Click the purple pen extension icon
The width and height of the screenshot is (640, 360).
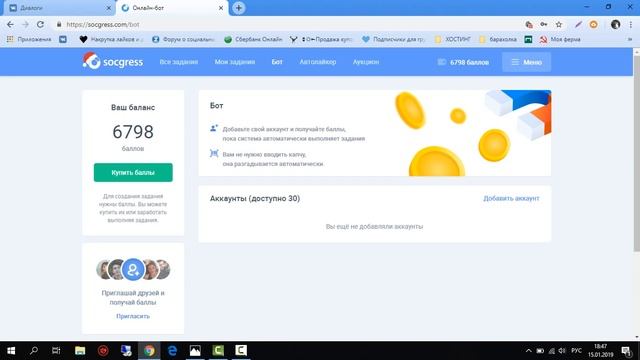578,24
